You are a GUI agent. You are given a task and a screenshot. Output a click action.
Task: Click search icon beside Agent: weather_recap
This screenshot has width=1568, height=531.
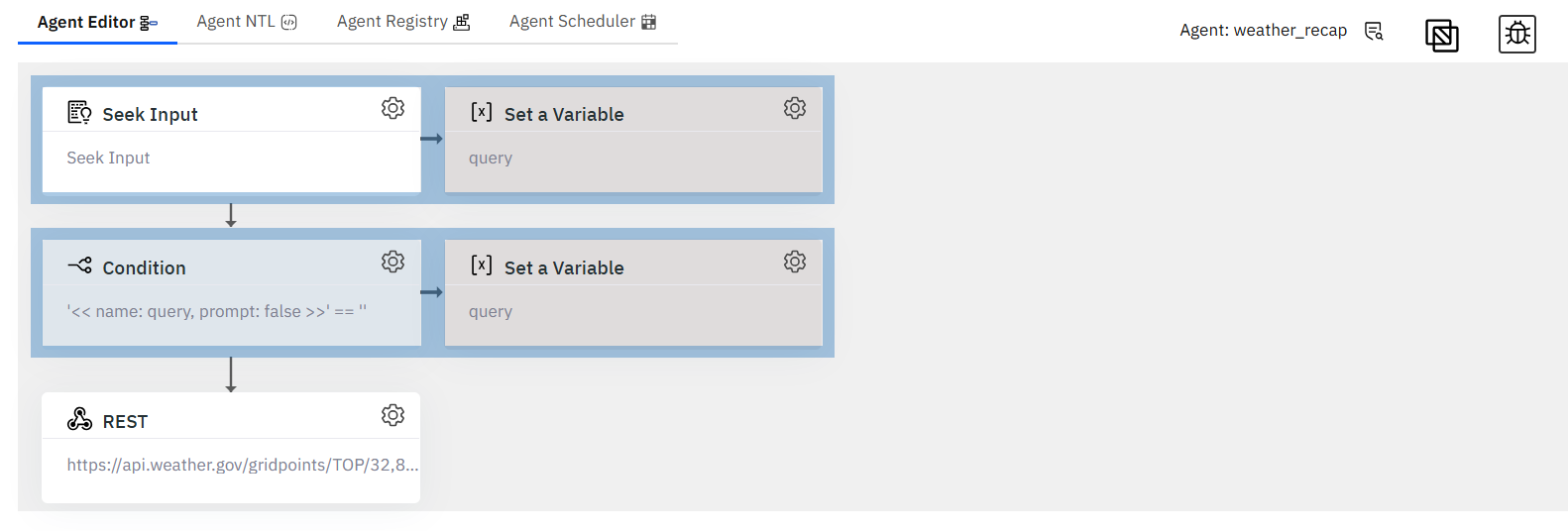(x=1374, y=31)
